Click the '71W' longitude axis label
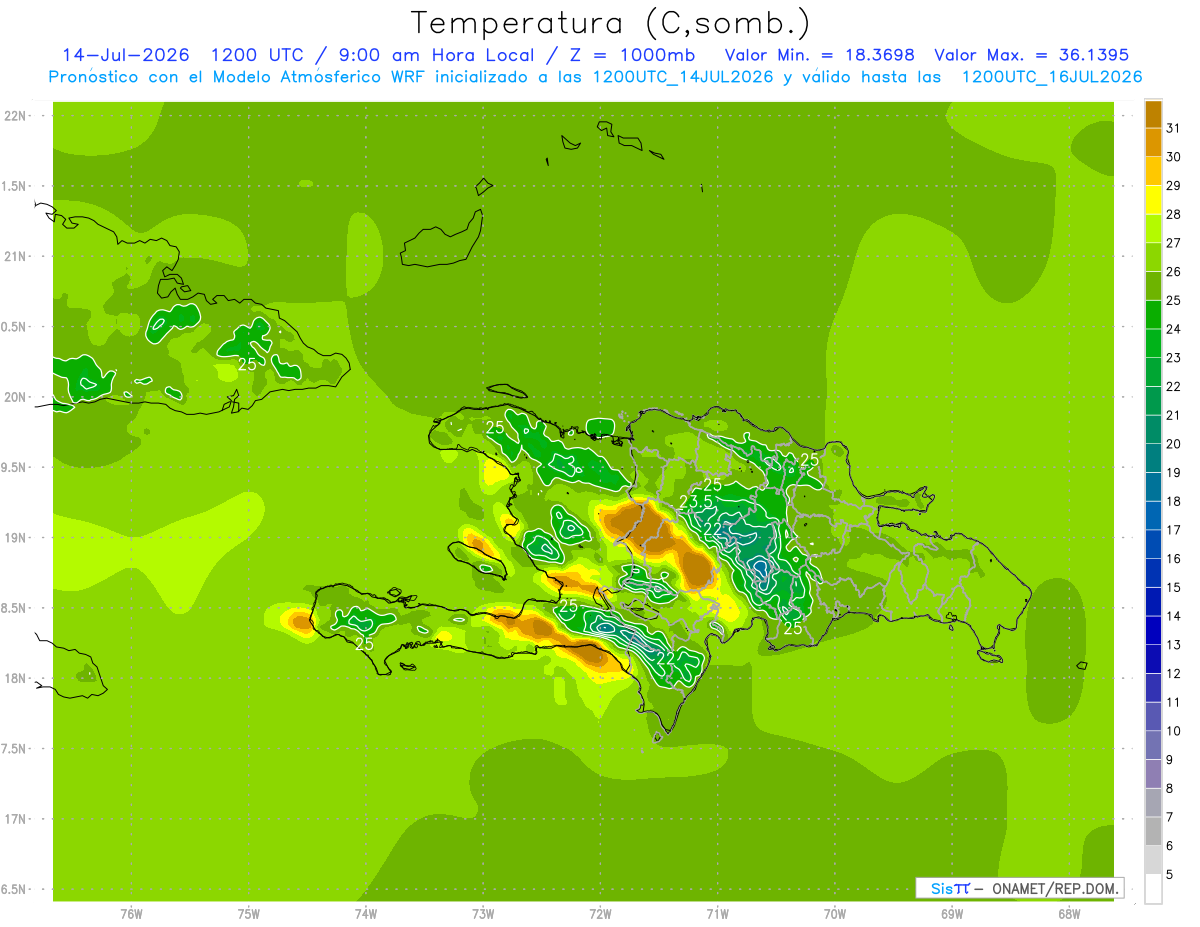Viewport: 1200px width, 927px height. pyautogui.click(x=718, y=914)
